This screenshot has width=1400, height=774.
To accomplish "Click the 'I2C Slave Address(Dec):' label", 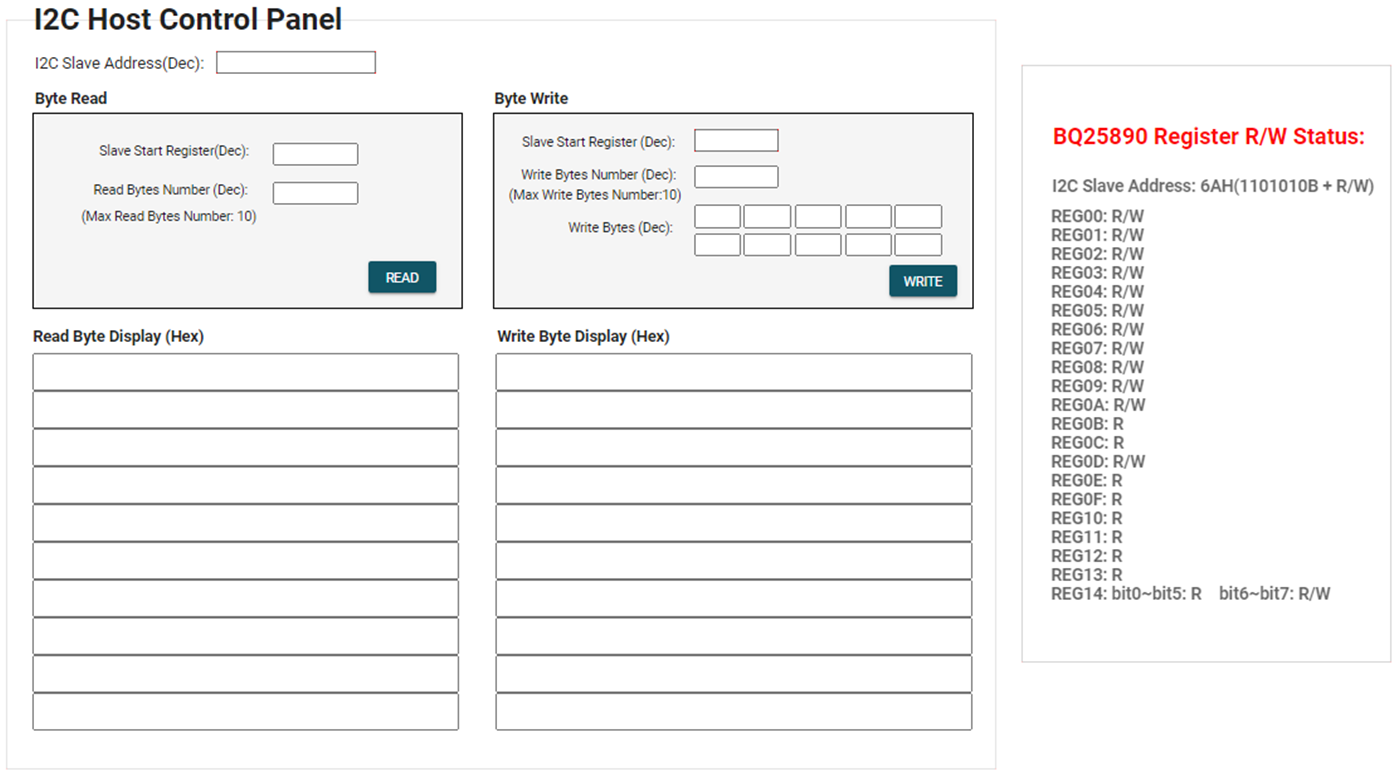I will [x=119, y=63].
